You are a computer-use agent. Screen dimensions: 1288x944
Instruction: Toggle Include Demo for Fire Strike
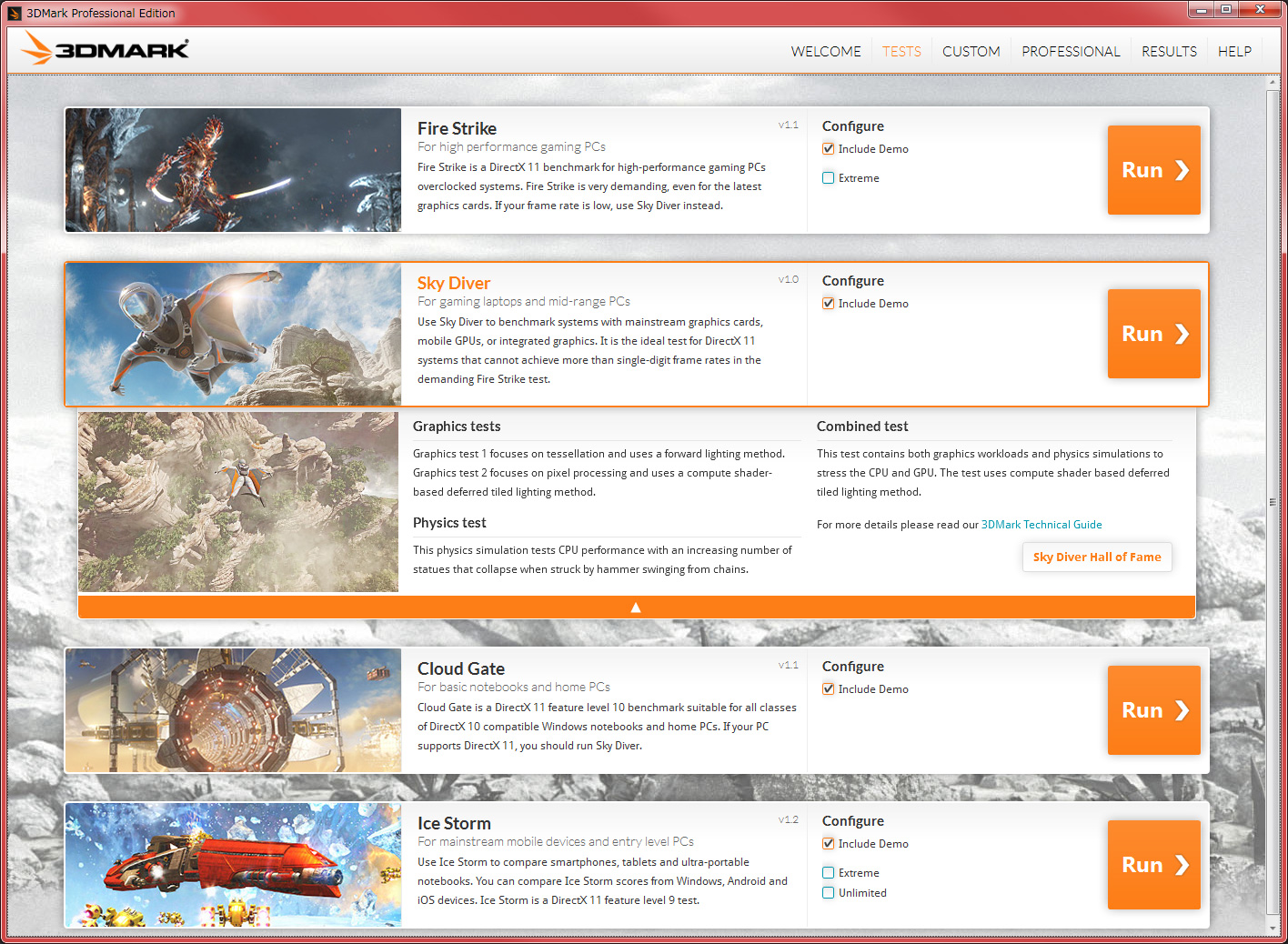coord(829,149)
